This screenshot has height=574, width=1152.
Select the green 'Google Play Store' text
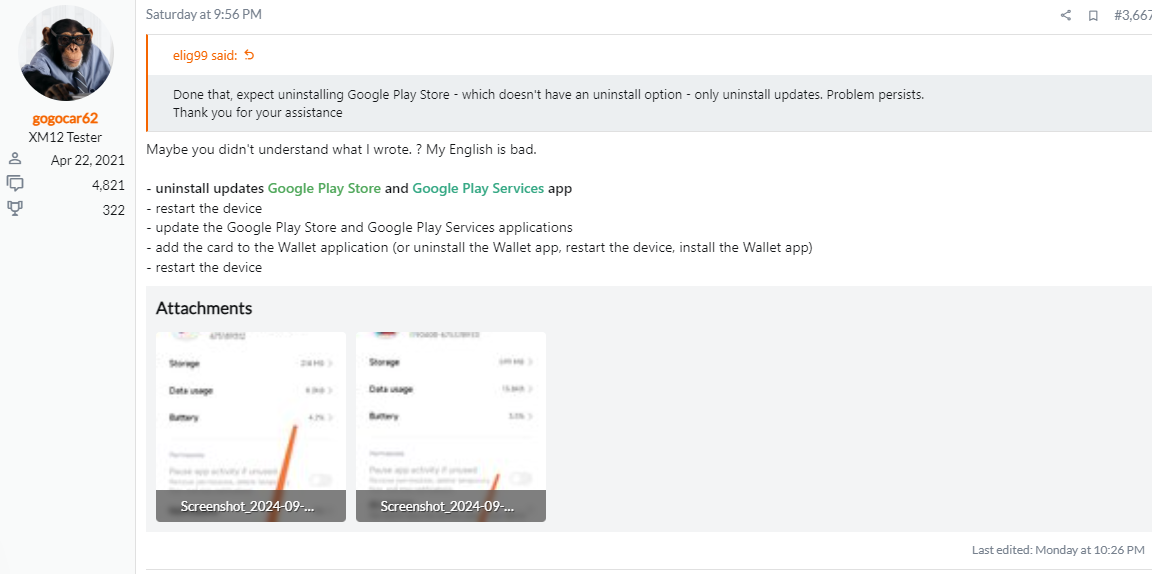point(324,188)
